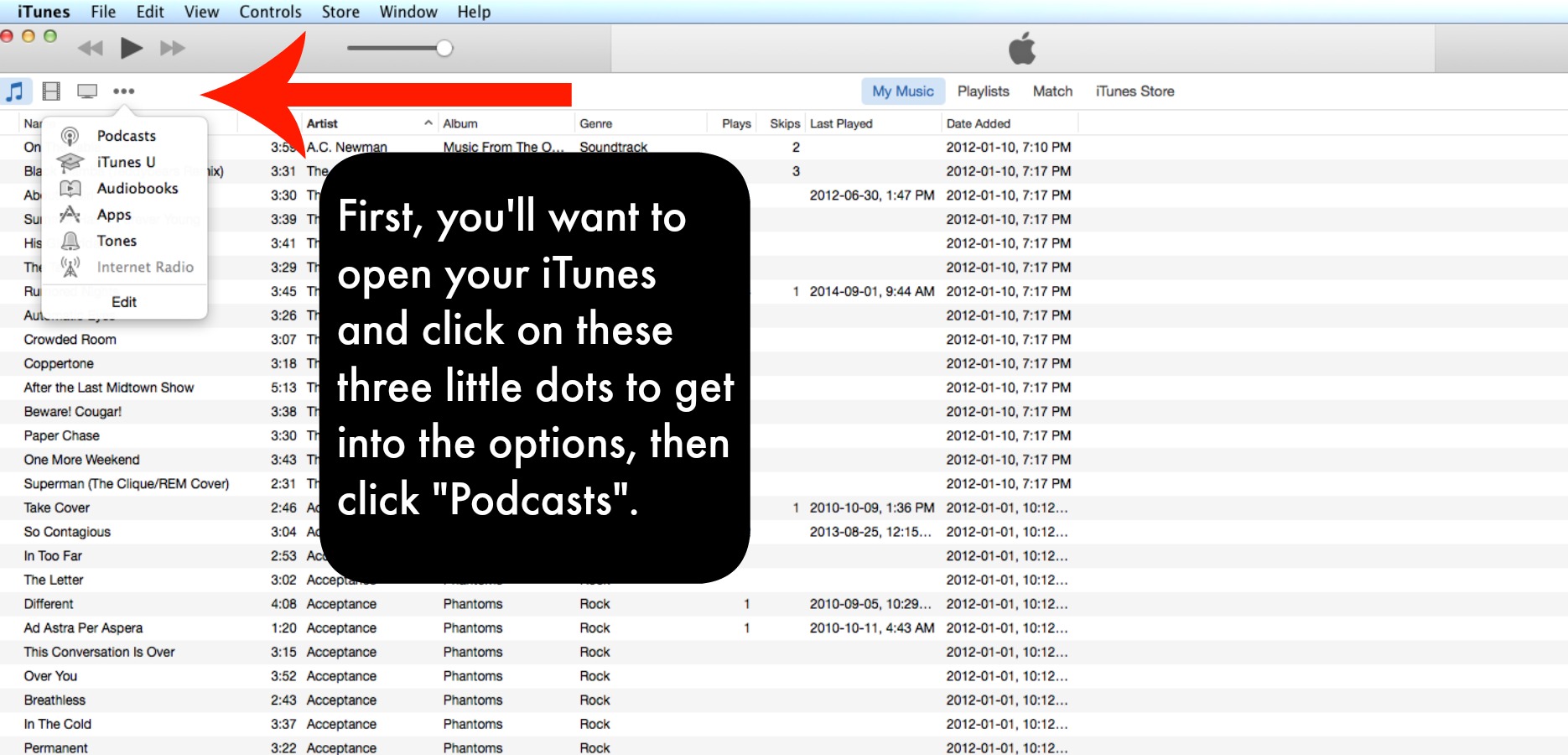This screenshot has width=1568, height=755.
Task: Open the Controls menu
Action: 270,12
